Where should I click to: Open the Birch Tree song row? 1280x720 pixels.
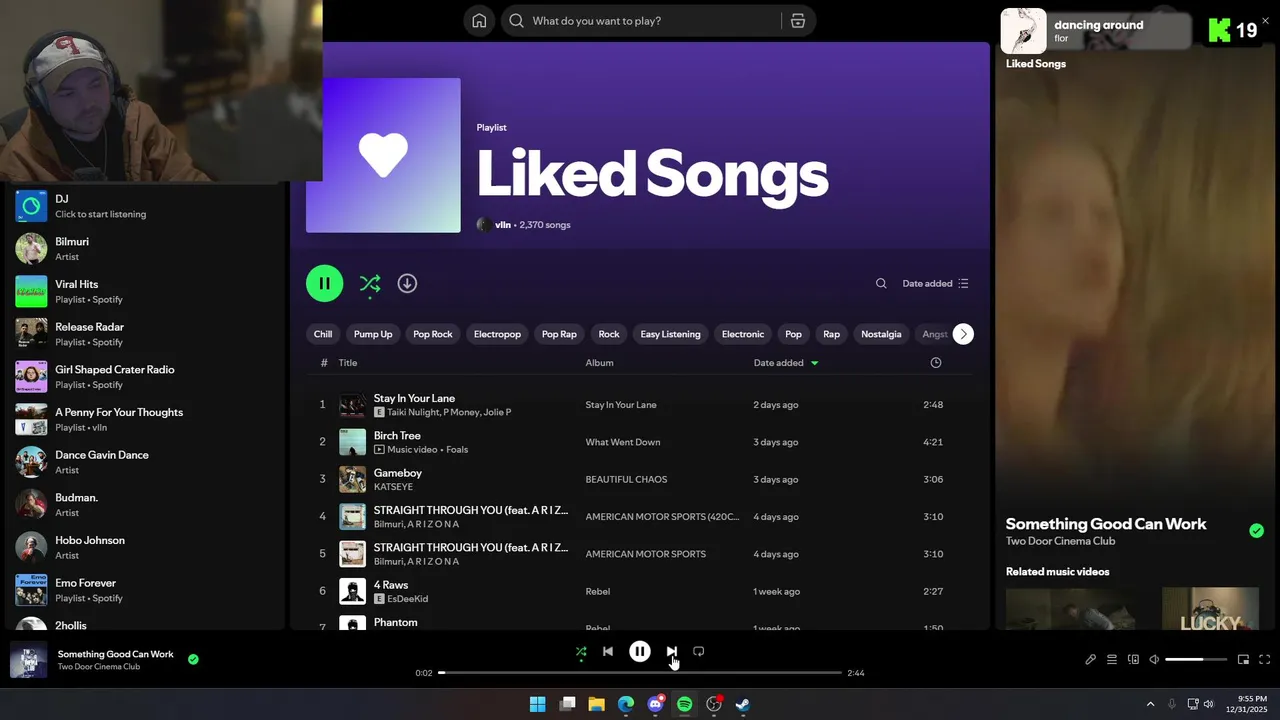[640, 442]
